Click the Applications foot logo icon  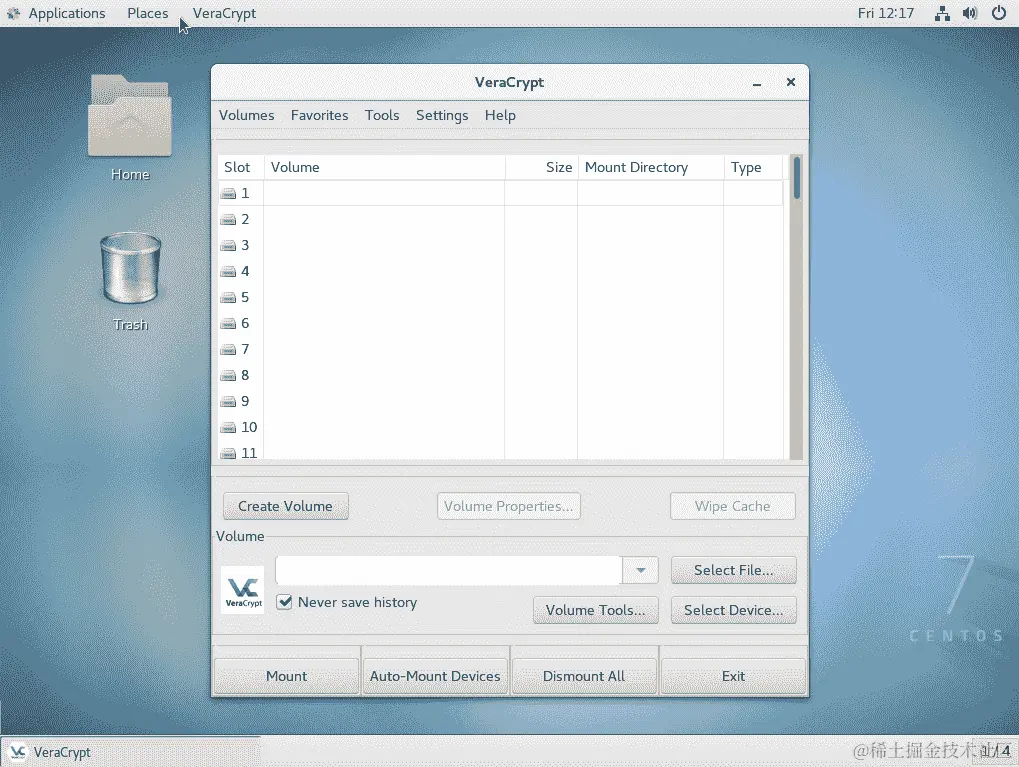click(13, 13)
